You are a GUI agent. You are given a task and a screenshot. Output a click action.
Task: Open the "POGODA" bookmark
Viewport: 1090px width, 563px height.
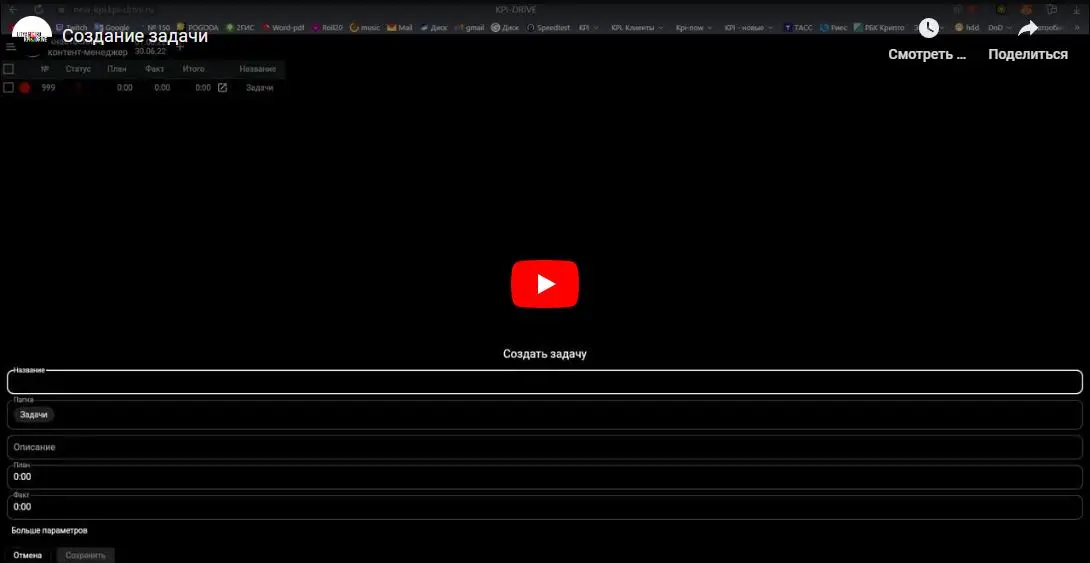(x=197, y=28)
